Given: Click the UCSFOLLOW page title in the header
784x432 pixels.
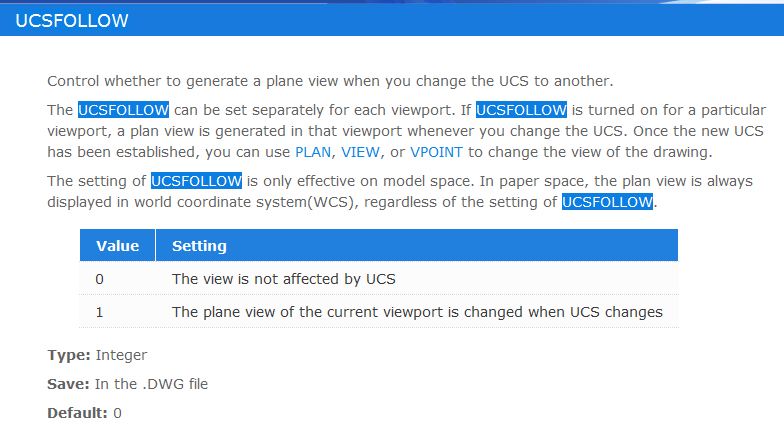Looking at the screenshot, I should (x=72, y=21).
